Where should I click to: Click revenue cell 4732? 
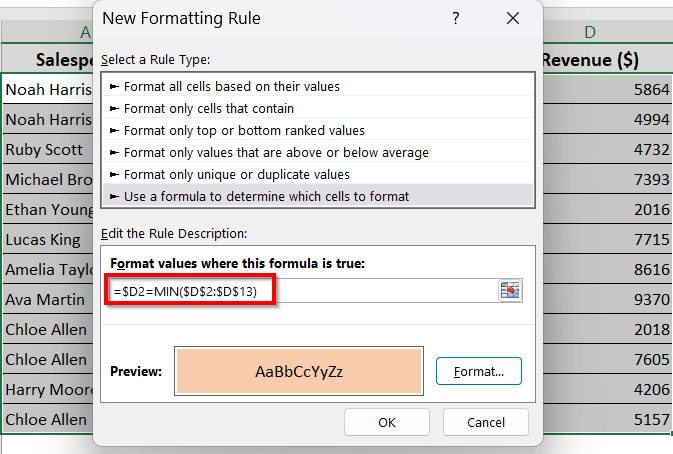click(608, 149)
